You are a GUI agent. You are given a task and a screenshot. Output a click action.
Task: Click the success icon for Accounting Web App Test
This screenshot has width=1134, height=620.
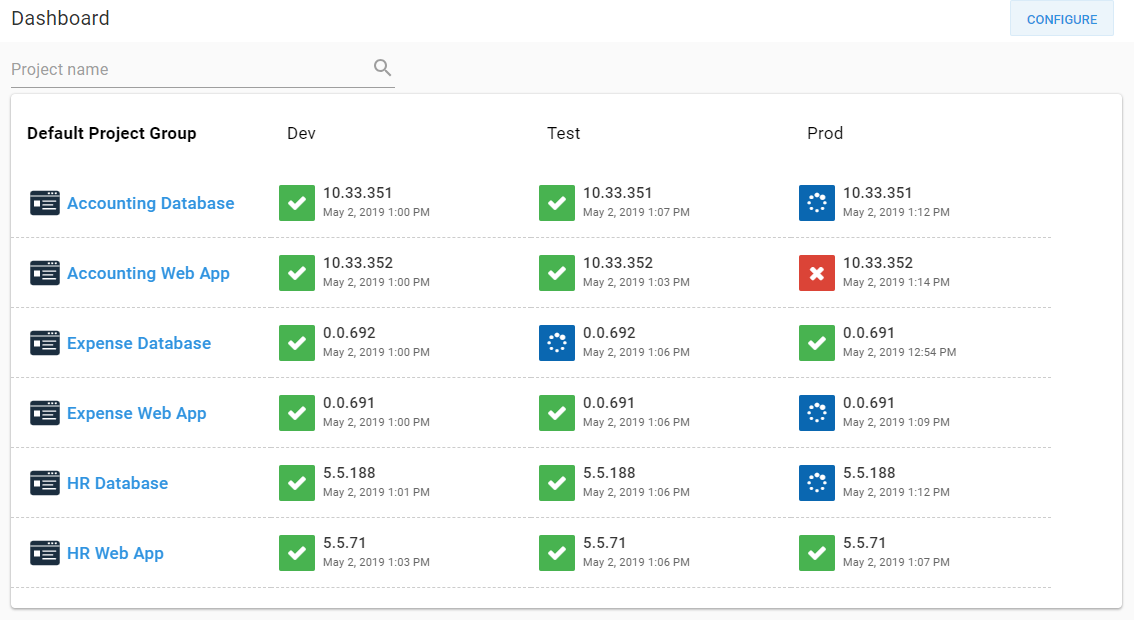[557, 272]
